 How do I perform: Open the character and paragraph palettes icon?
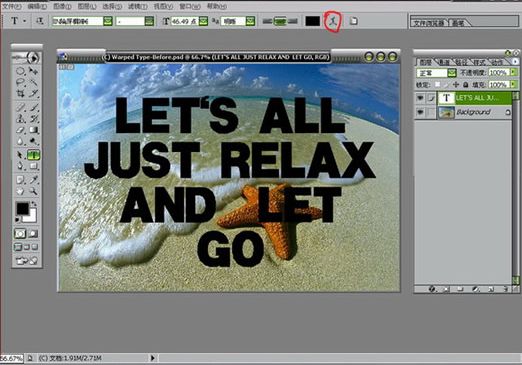coord(353,21)
